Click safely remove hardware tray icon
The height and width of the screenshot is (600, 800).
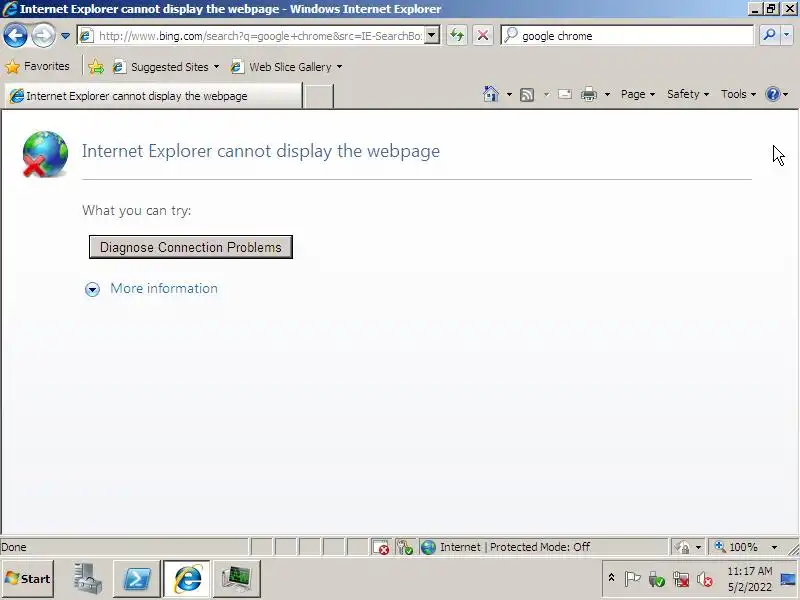coord(656,579)
